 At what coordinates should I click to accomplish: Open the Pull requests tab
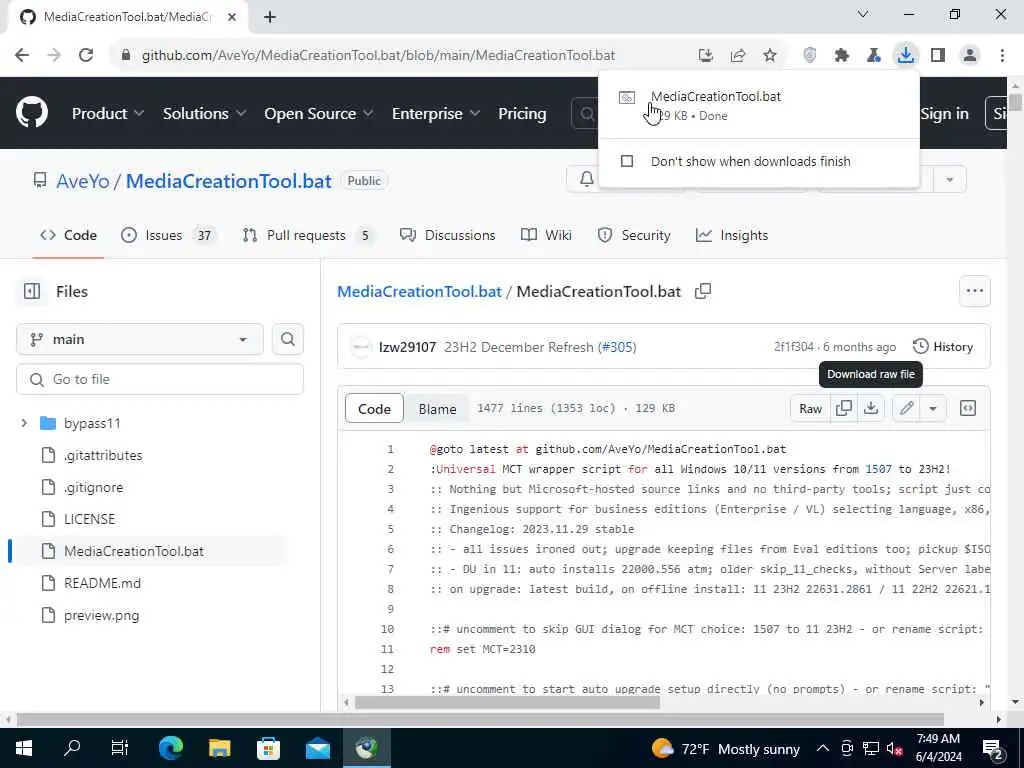click(x=309, y=235)
